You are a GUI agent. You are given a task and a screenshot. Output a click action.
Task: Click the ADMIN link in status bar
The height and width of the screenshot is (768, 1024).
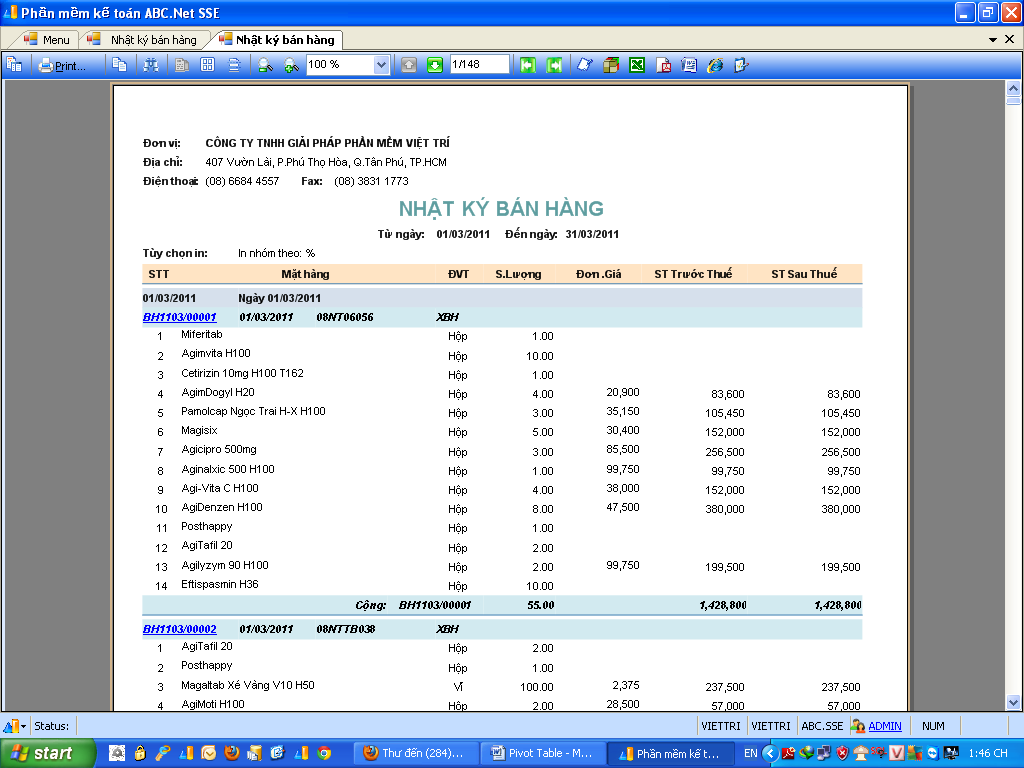[884, 726]
